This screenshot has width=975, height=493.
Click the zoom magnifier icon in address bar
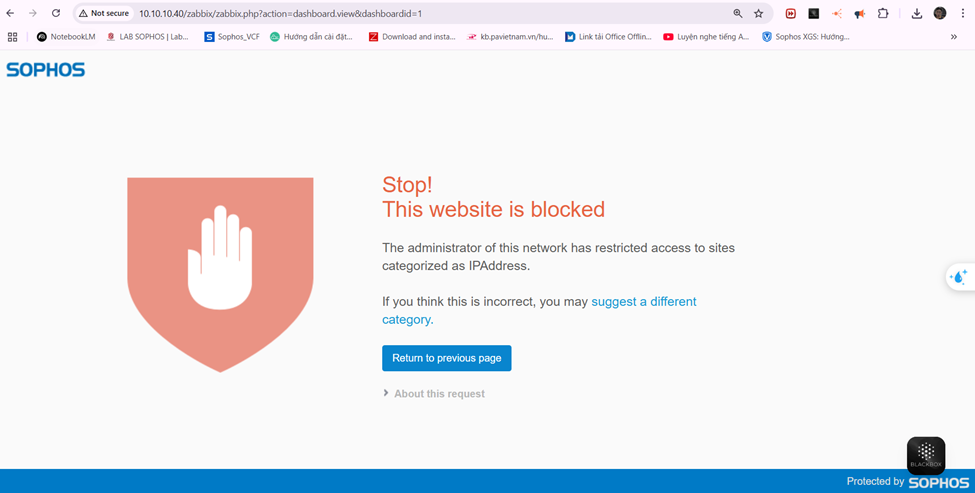pos(738,14)
